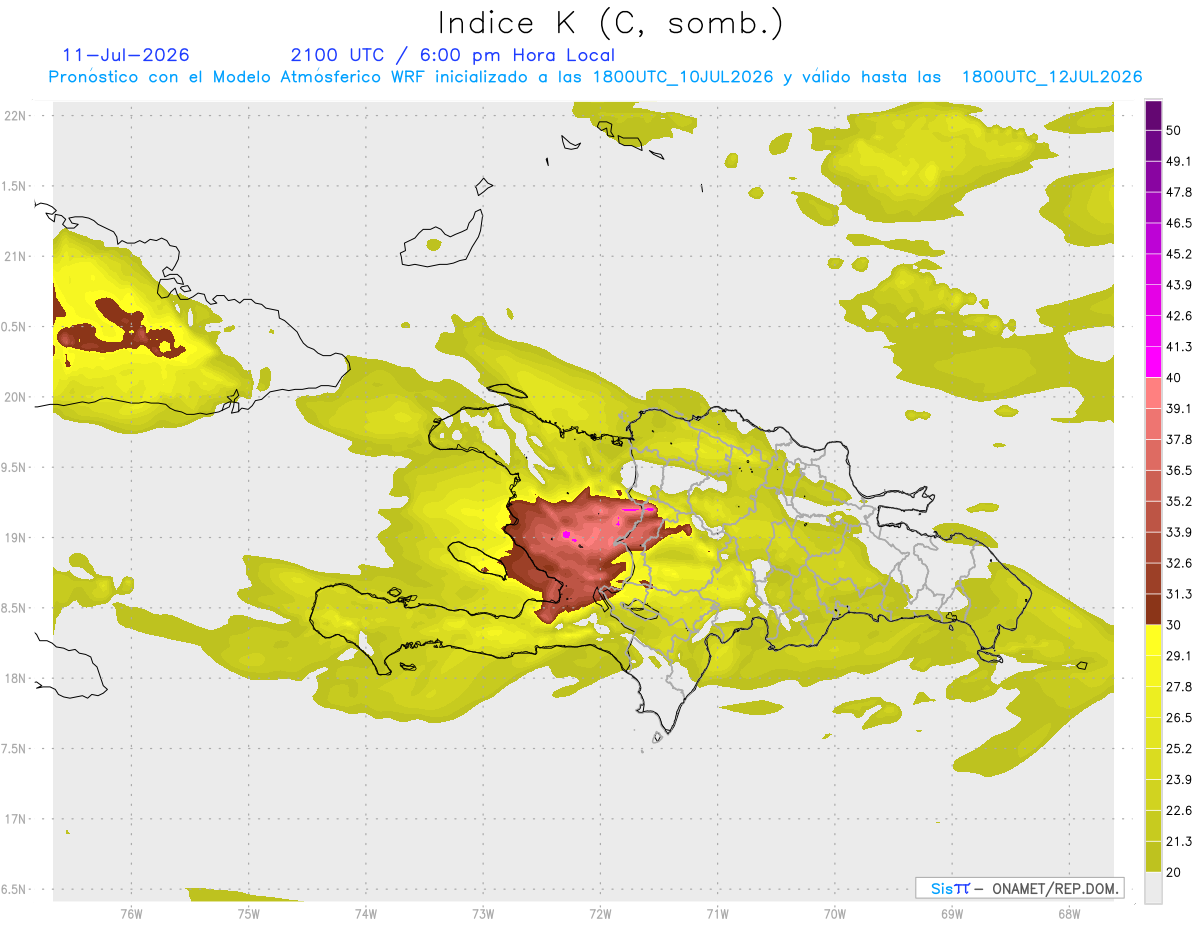Click the 17N latitude axis label

click(17, 820)
